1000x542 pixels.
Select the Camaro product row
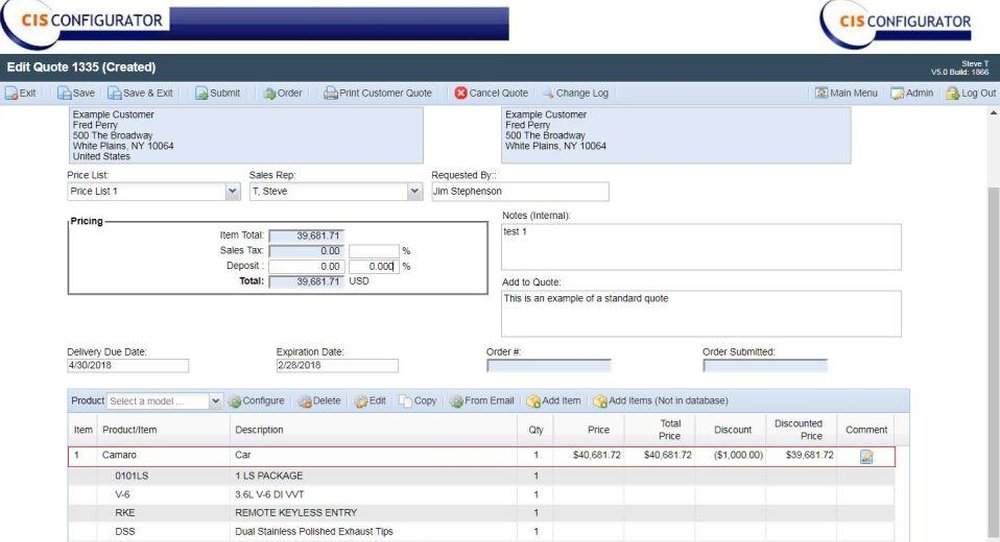coord(482,457)
